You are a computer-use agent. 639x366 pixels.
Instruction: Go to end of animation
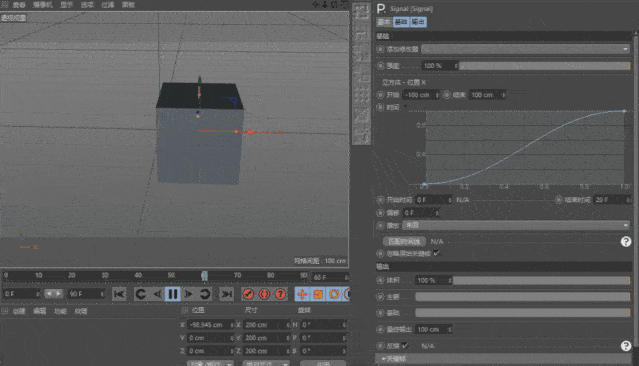pos(226,294)
